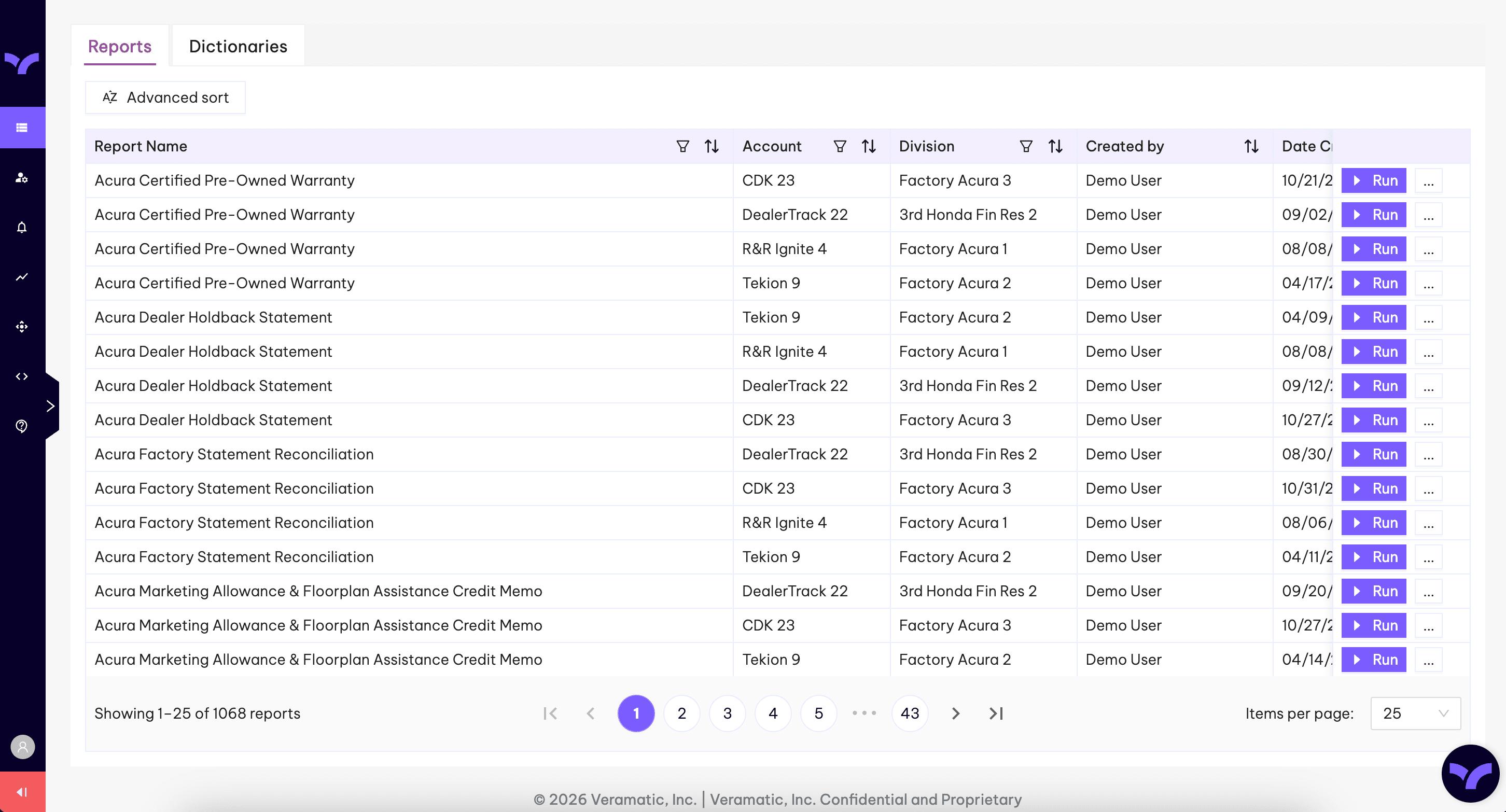Open more options for Tekion 9 Dealer Holdback Statement row
This screenshot has height=812, width=1506.
1428,317
